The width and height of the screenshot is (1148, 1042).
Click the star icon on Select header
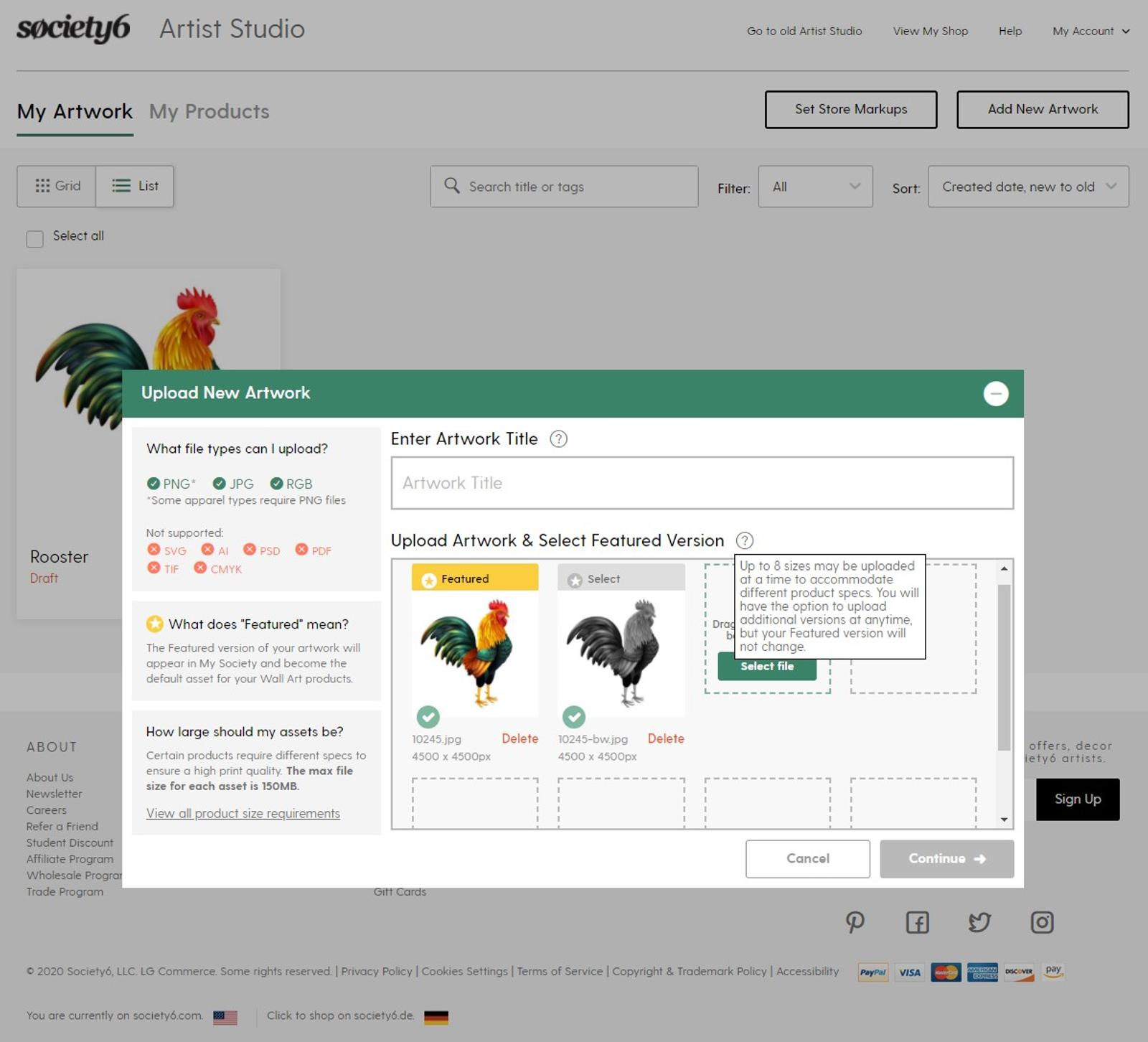coord(575,580)
